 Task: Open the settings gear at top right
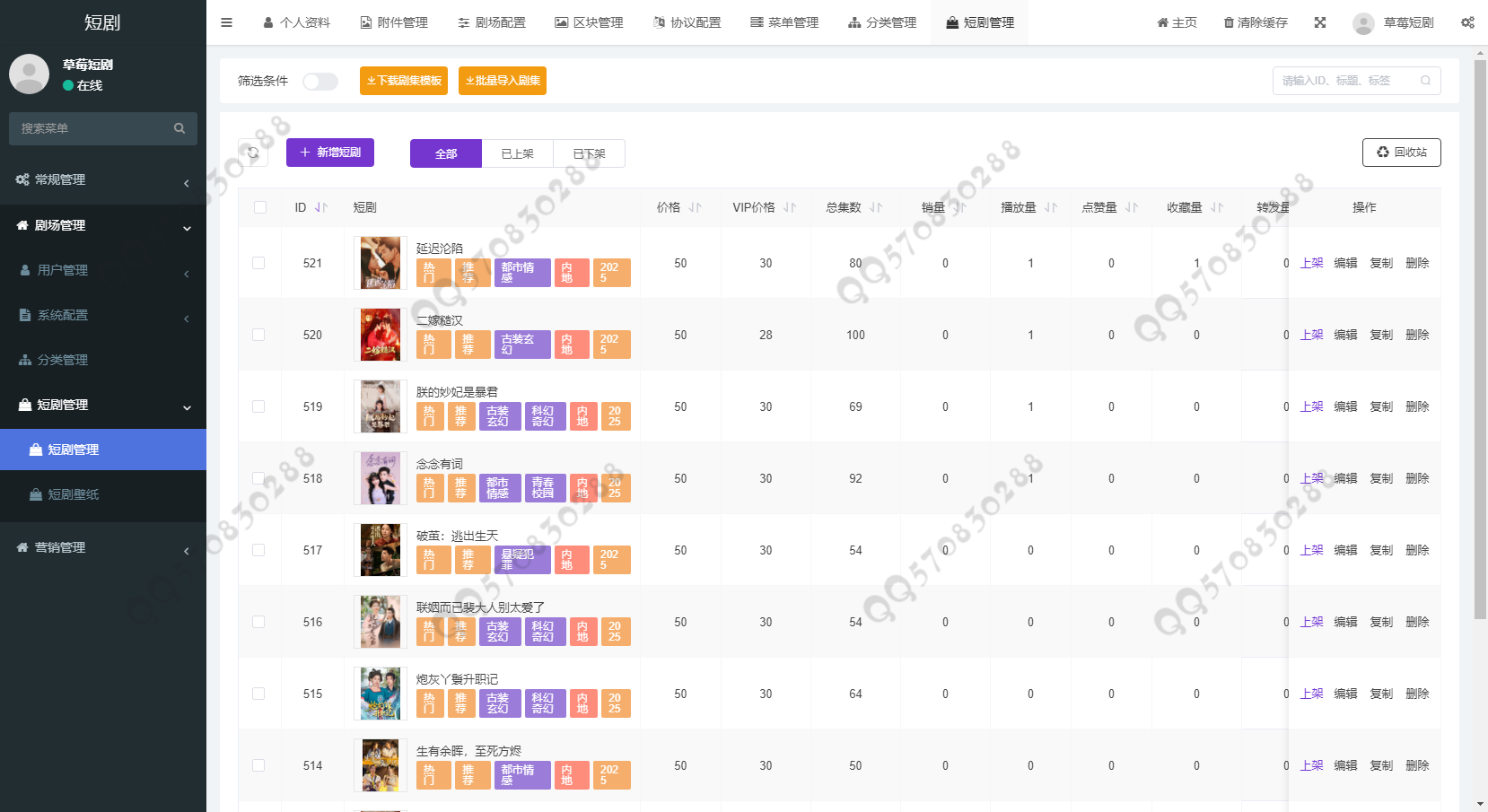point(1466,22)
